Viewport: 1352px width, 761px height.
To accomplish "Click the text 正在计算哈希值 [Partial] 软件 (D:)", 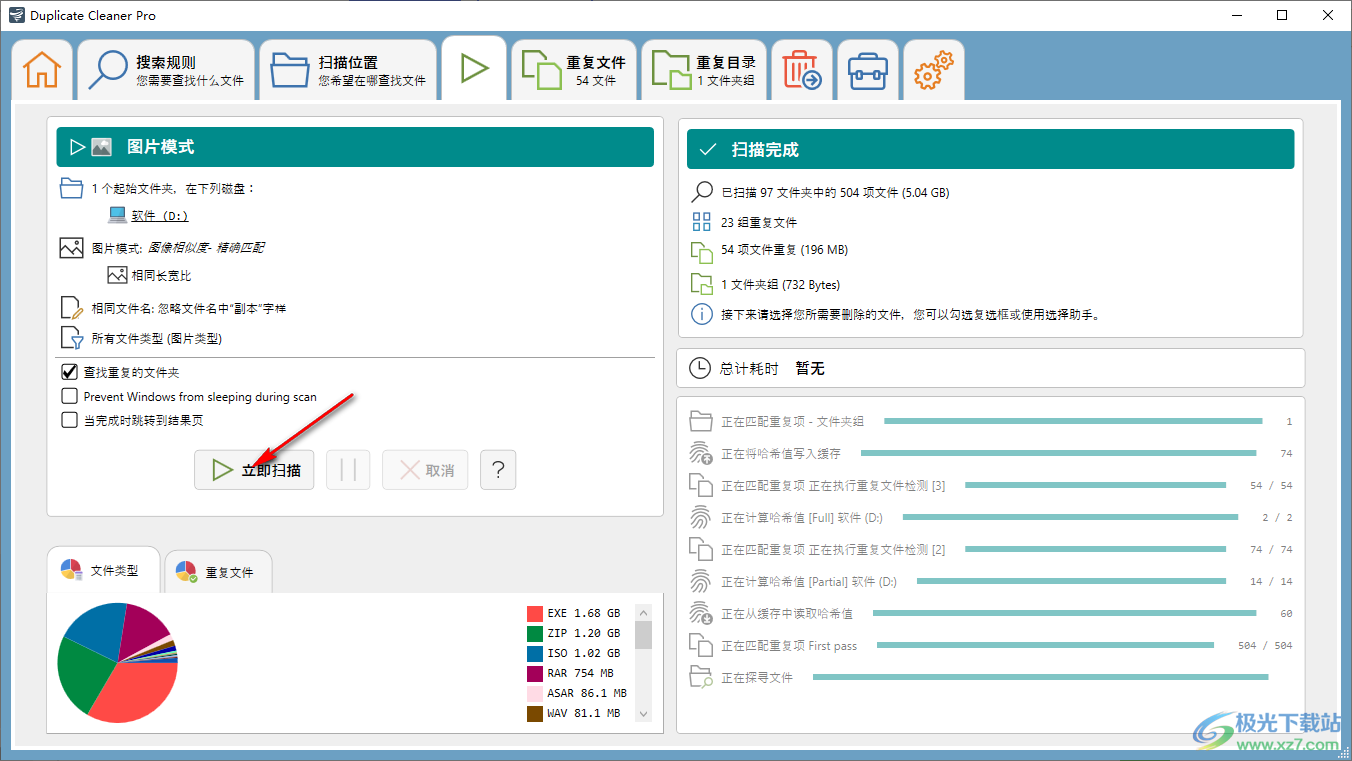I will click(x=809, y=581).
